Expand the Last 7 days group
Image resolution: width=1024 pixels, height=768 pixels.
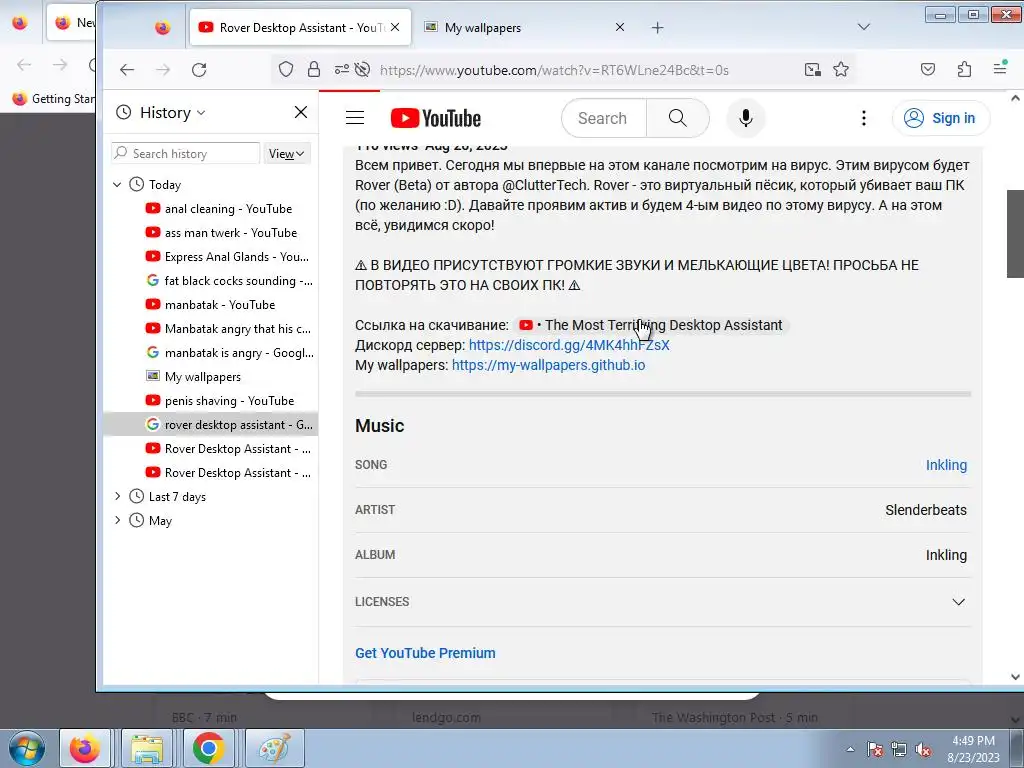point(118,496)
